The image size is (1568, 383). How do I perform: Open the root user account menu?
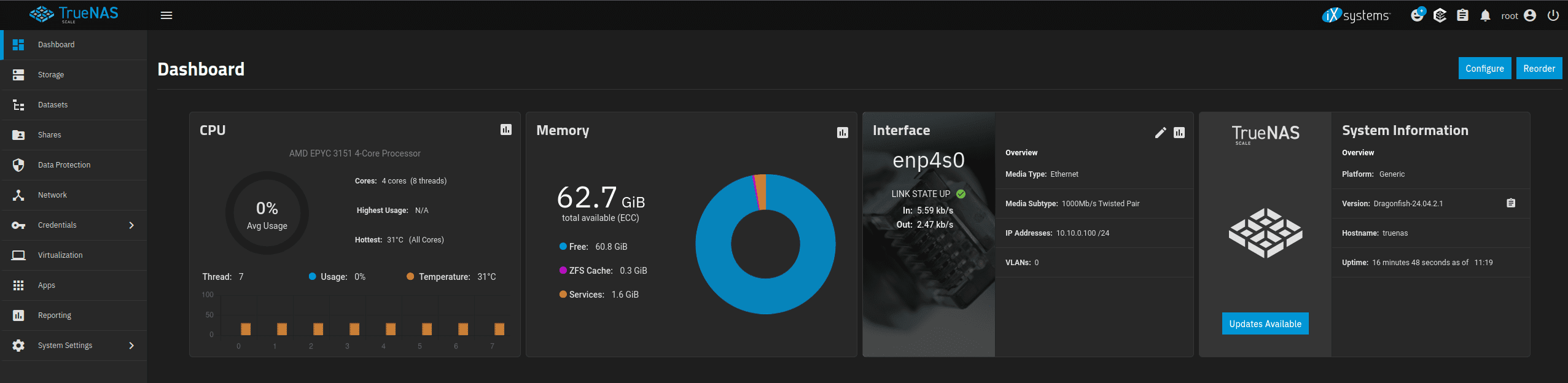pos(1518,15)
